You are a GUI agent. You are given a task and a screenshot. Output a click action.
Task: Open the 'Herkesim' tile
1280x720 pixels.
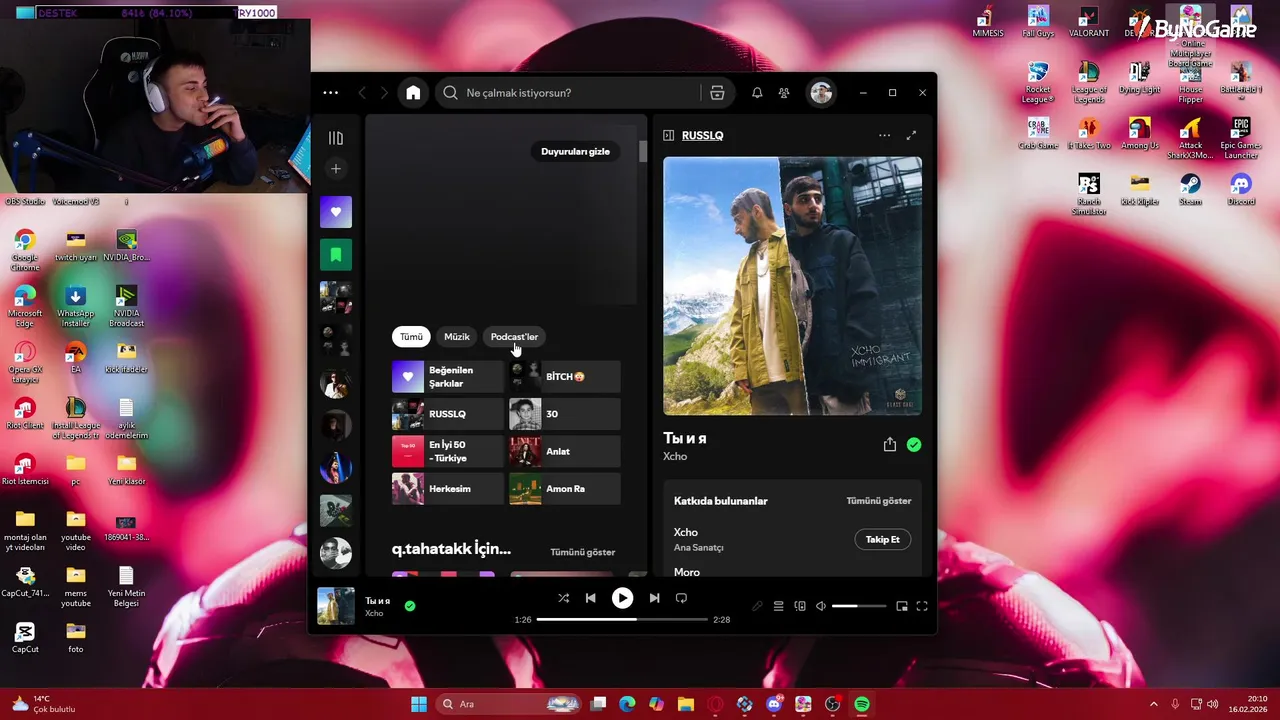point(447,489)
